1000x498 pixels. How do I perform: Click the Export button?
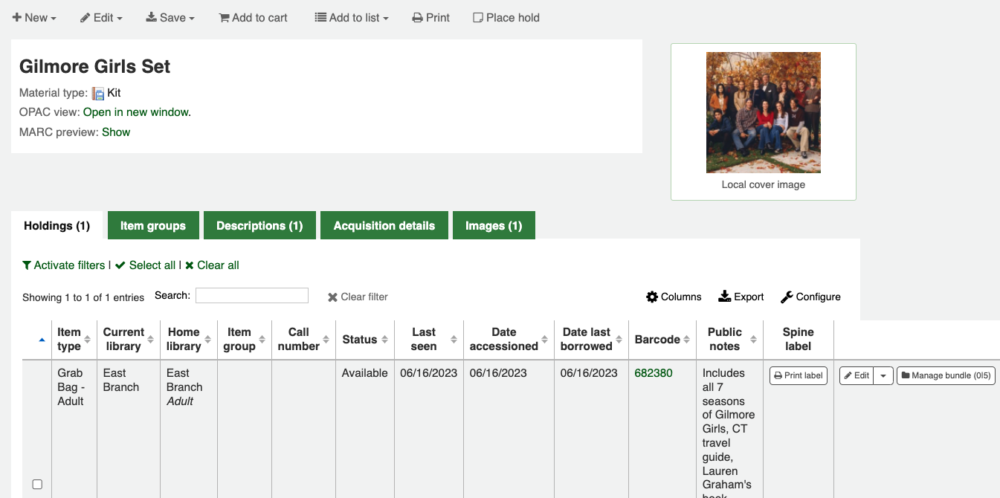tap(741, 297)
